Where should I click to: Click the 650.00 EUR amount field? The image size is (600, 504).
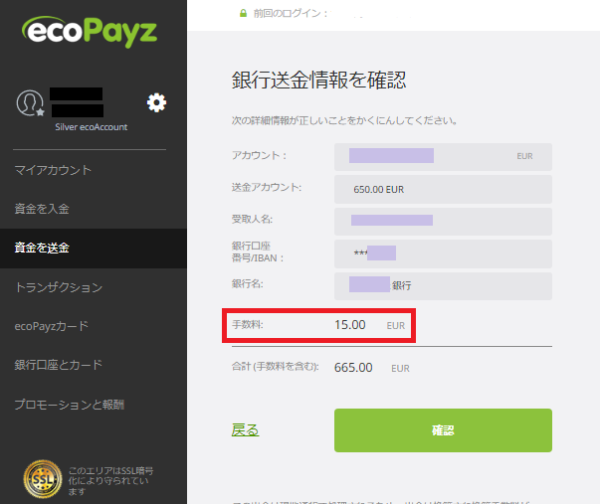click(x=443, y=189)
